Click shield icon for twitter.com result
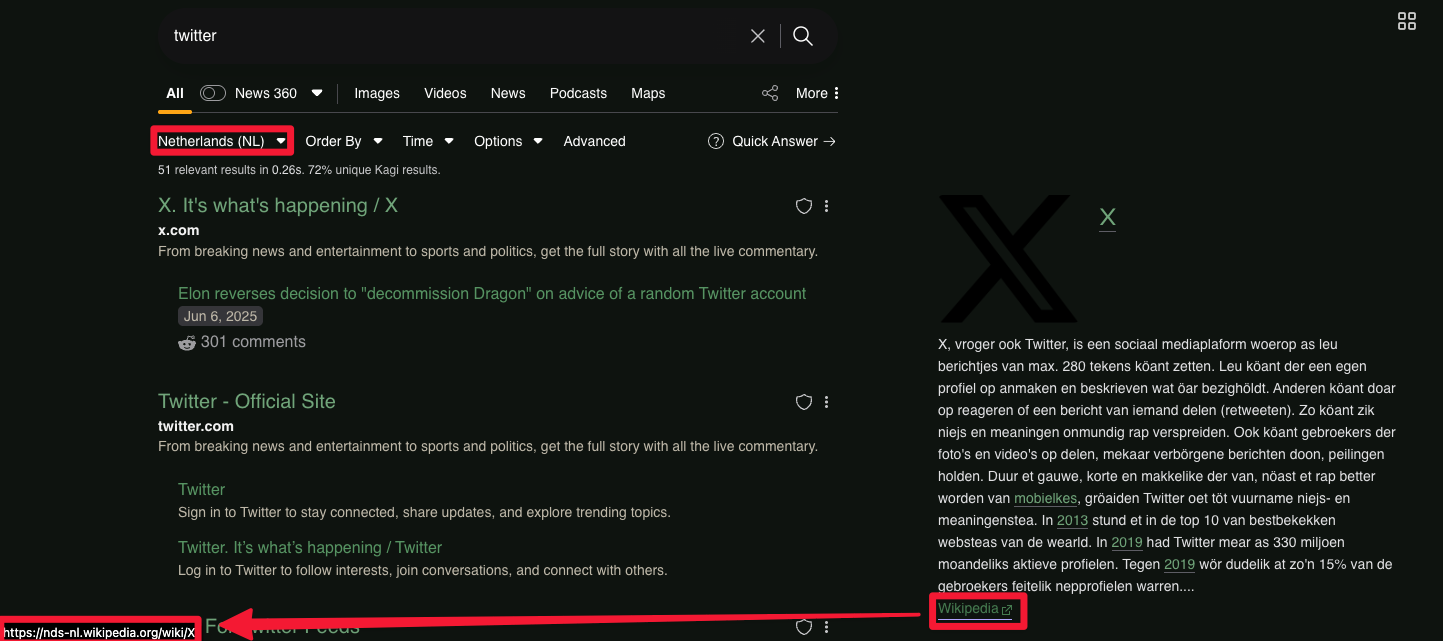 pyautogui.click(x=803, y=402)
